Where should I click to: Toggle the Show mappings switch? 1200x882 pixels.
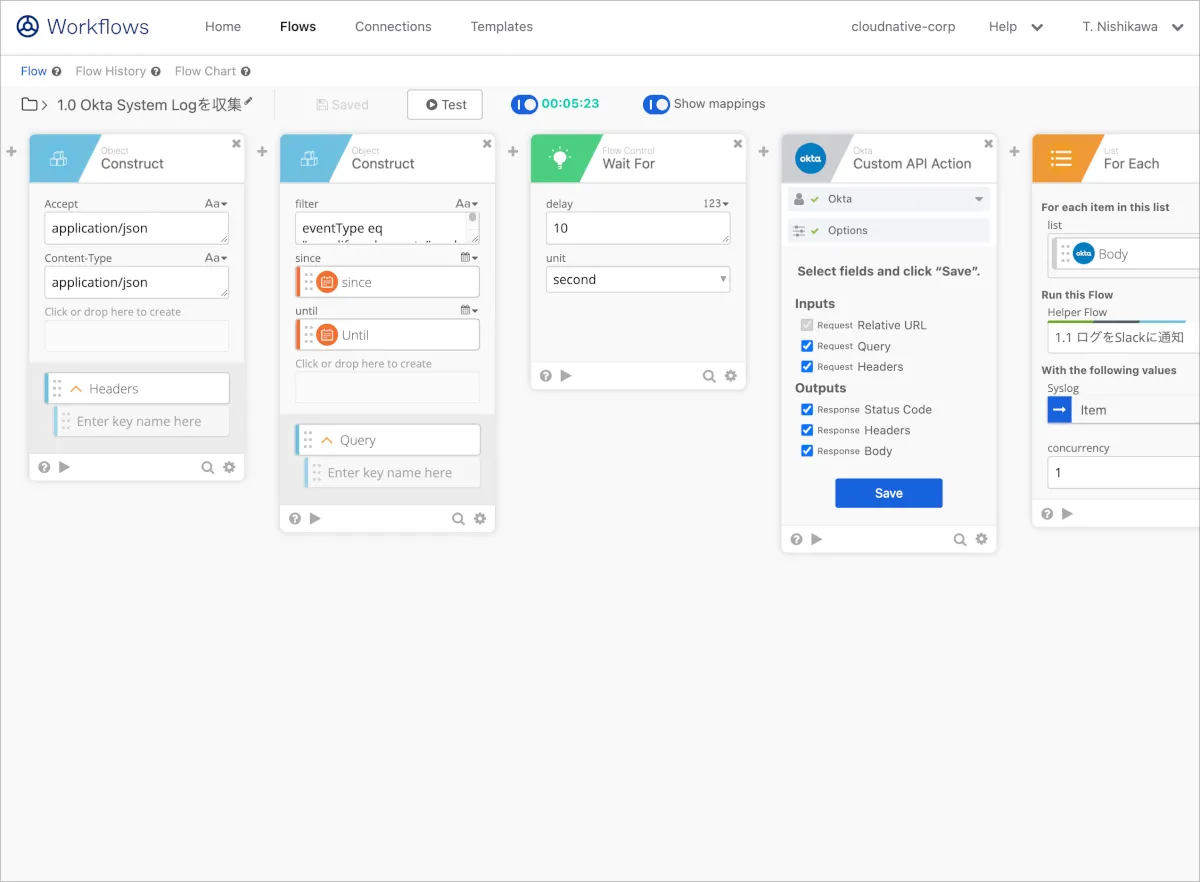point(656,104)
